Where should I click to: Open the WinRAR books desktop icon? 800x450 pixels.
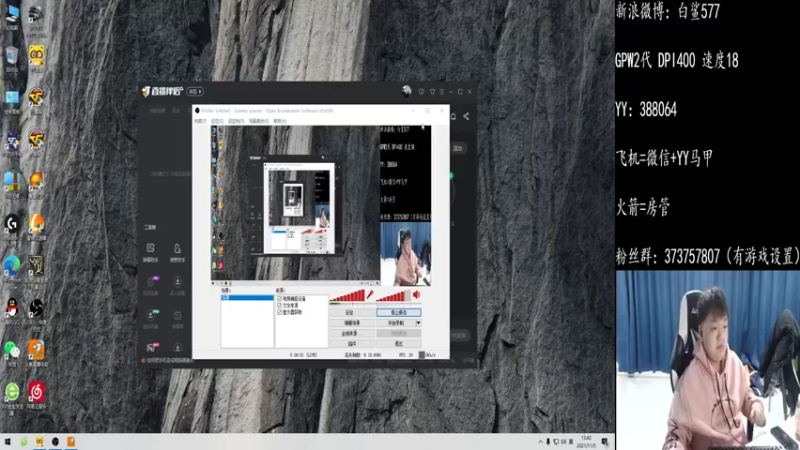(12, 184)
